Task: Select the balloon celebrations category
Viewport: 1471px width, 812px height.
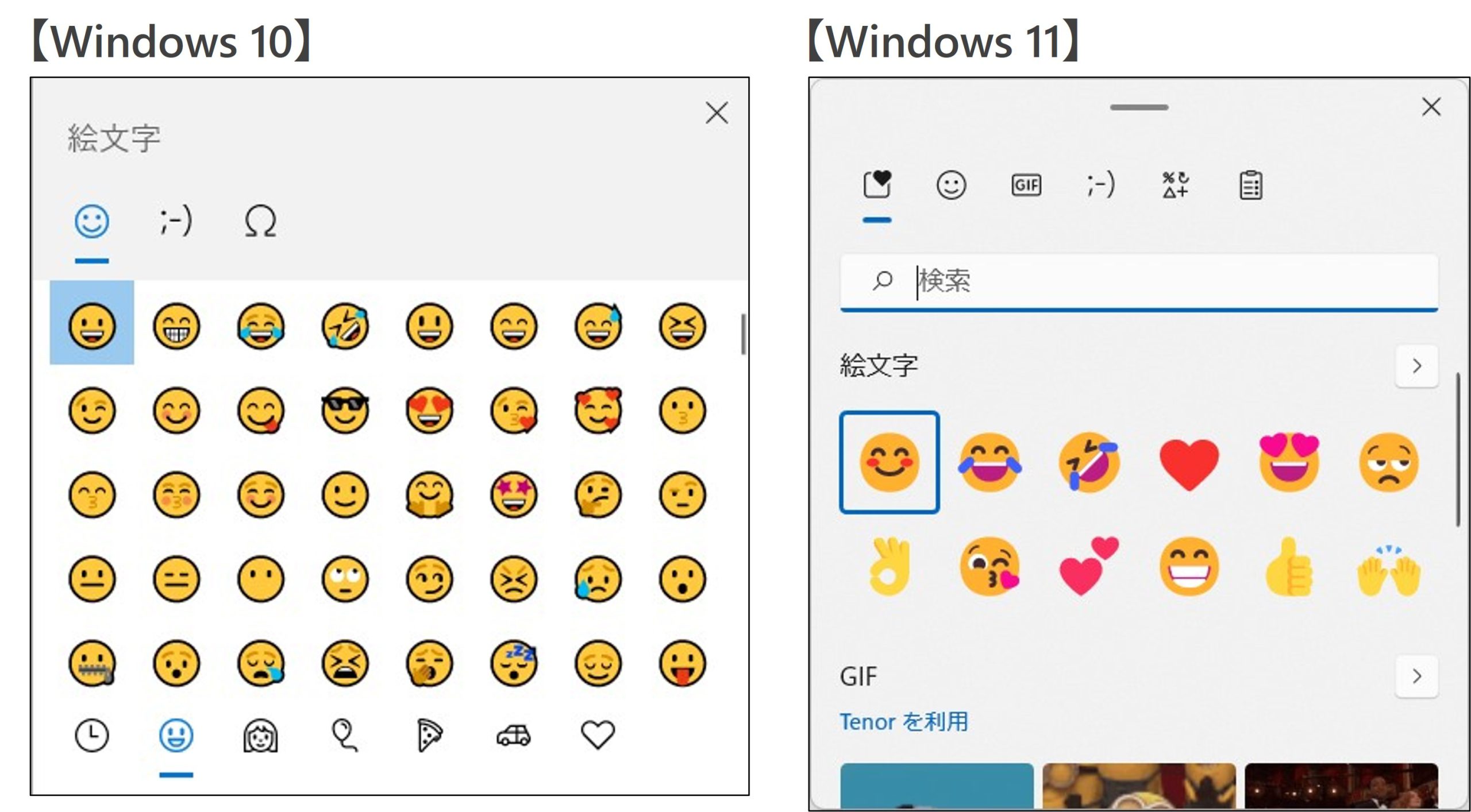Action: (345, 735)
